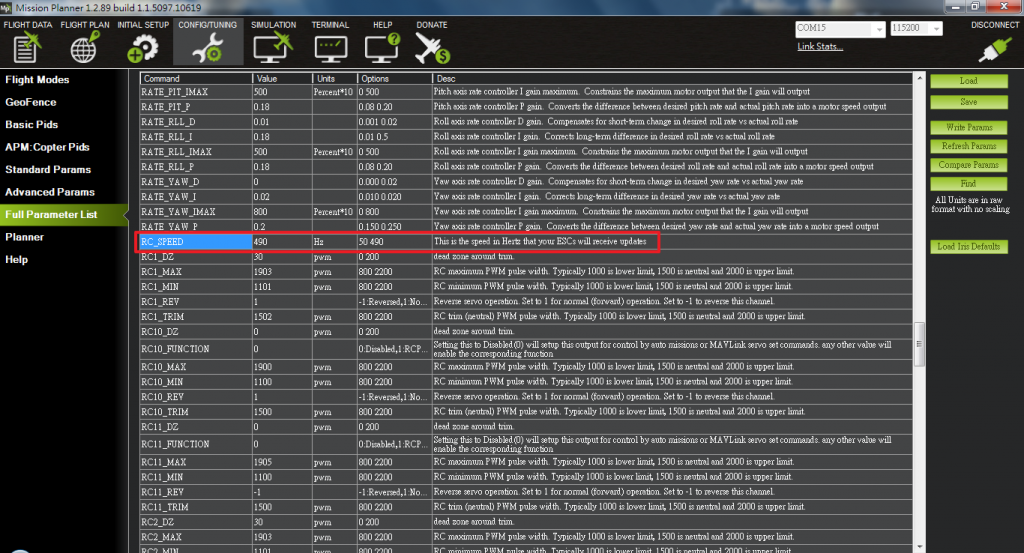Image resolution: width=1024 pixels, height=553 pixels.
Task: Click the RC1_REV parameter name
Action: (160, 302)
